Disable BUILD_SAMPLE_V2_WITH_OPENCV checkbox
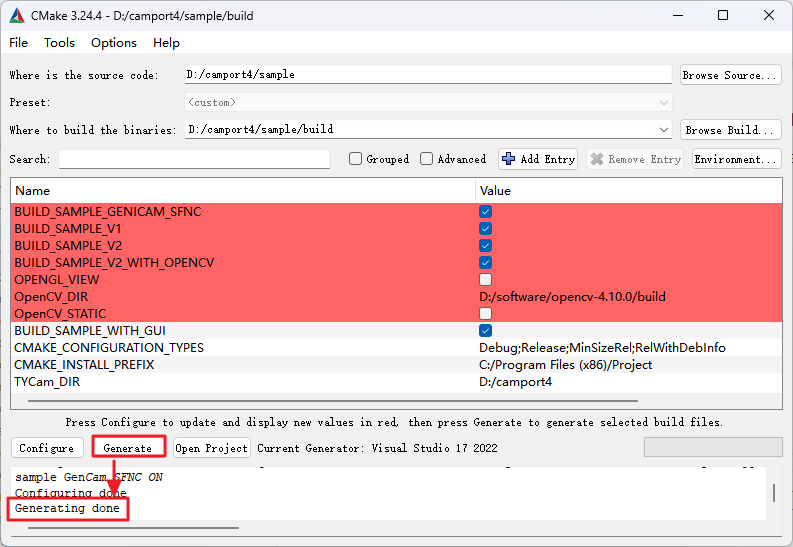The image size is (793, 547). pos(485,262)
